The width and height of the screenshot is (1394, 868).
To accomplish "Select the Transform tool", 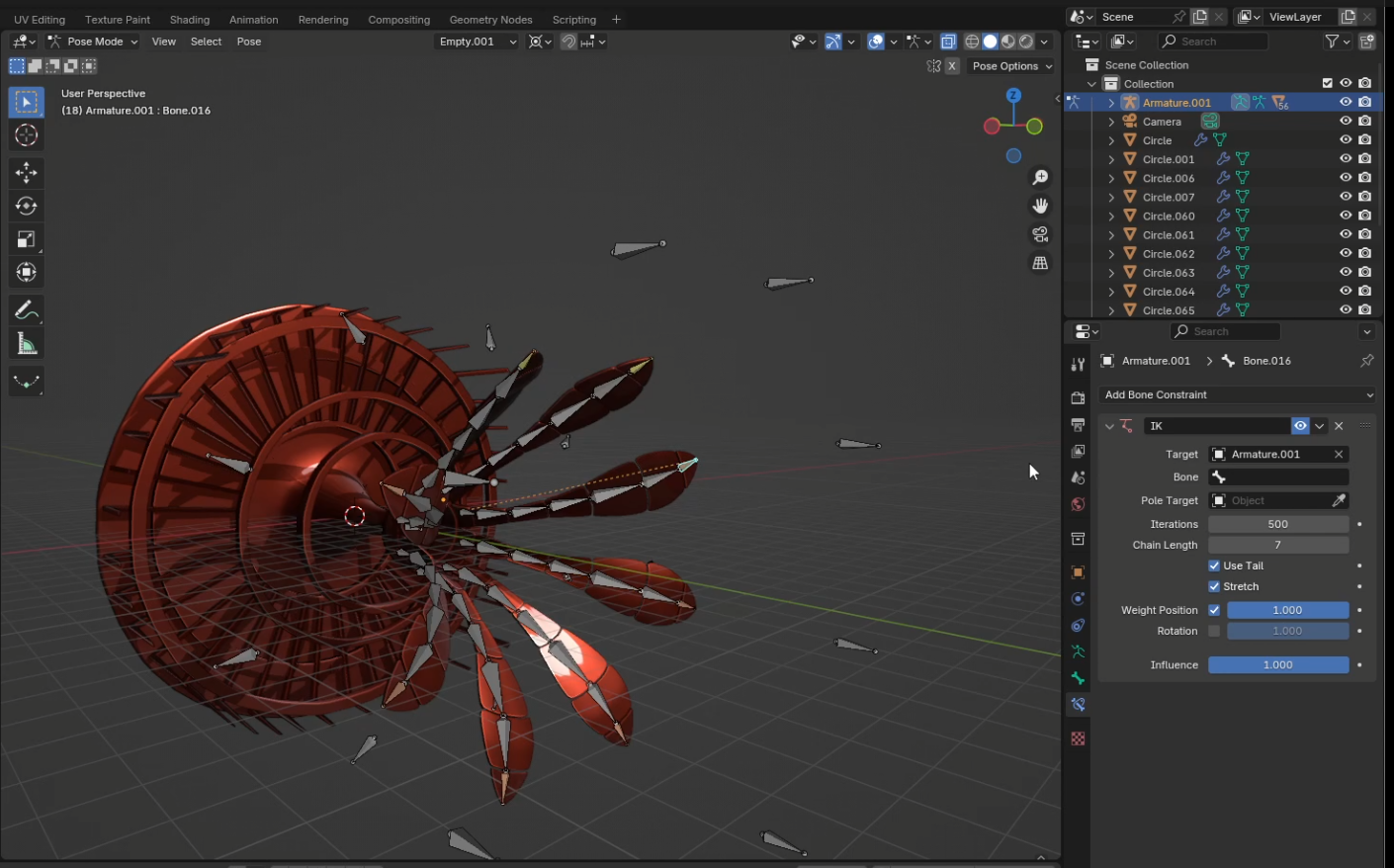I will (x=27, y=272).
